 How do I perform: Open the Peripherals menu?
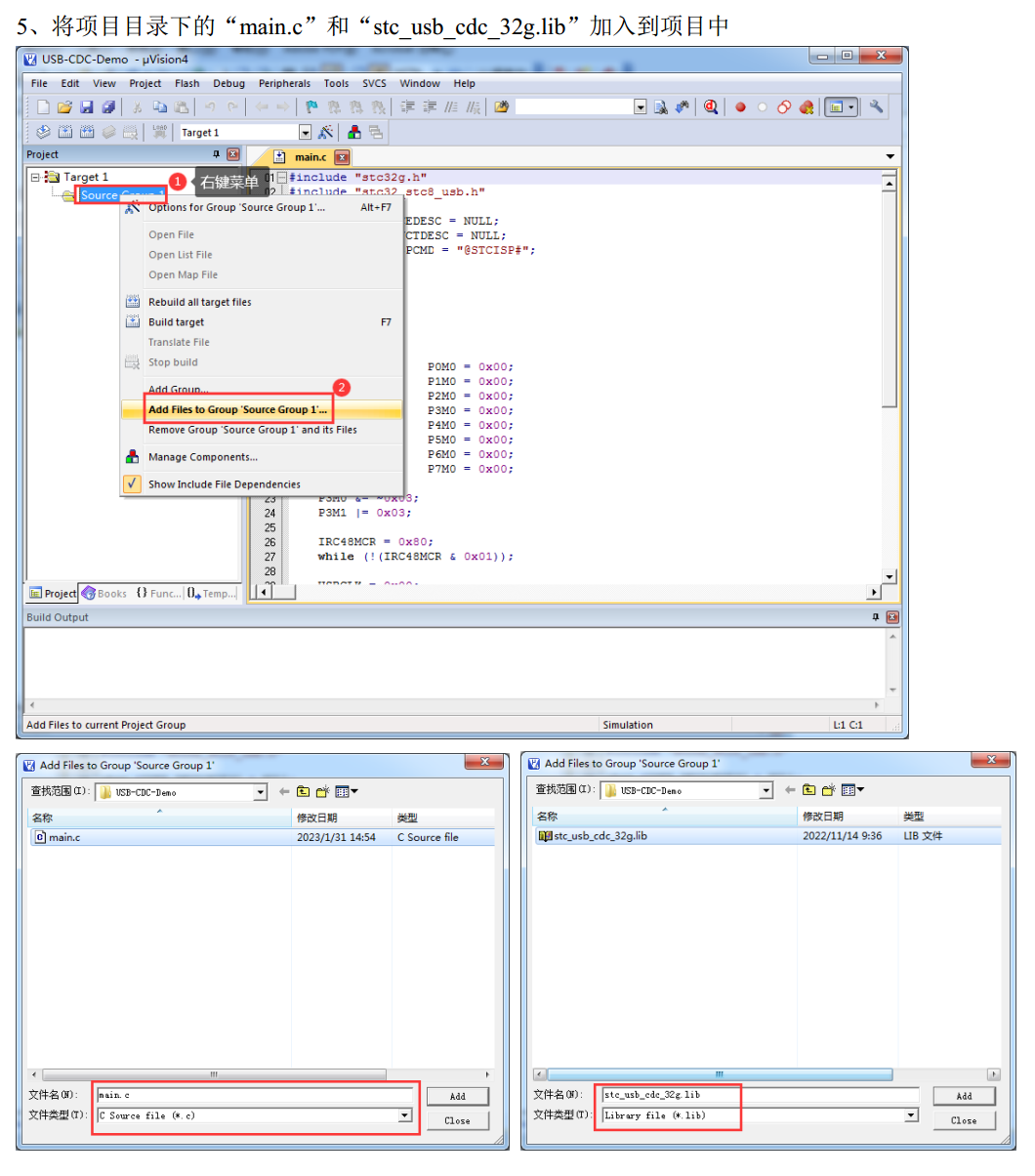[284, 83]
